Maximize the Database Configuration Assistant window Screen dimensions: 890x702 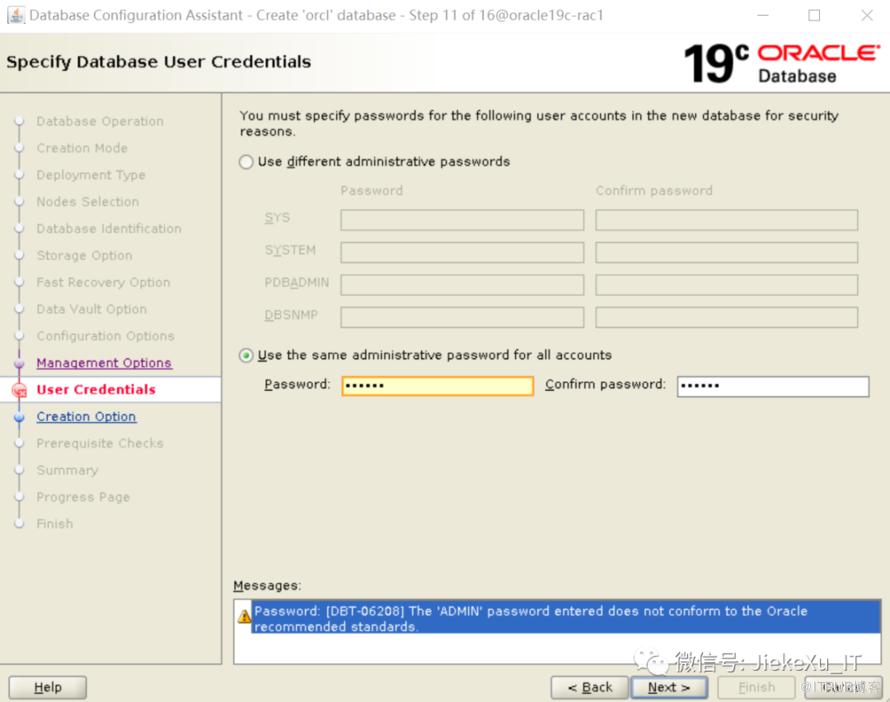pyautogui.click(x=814, y=15)
